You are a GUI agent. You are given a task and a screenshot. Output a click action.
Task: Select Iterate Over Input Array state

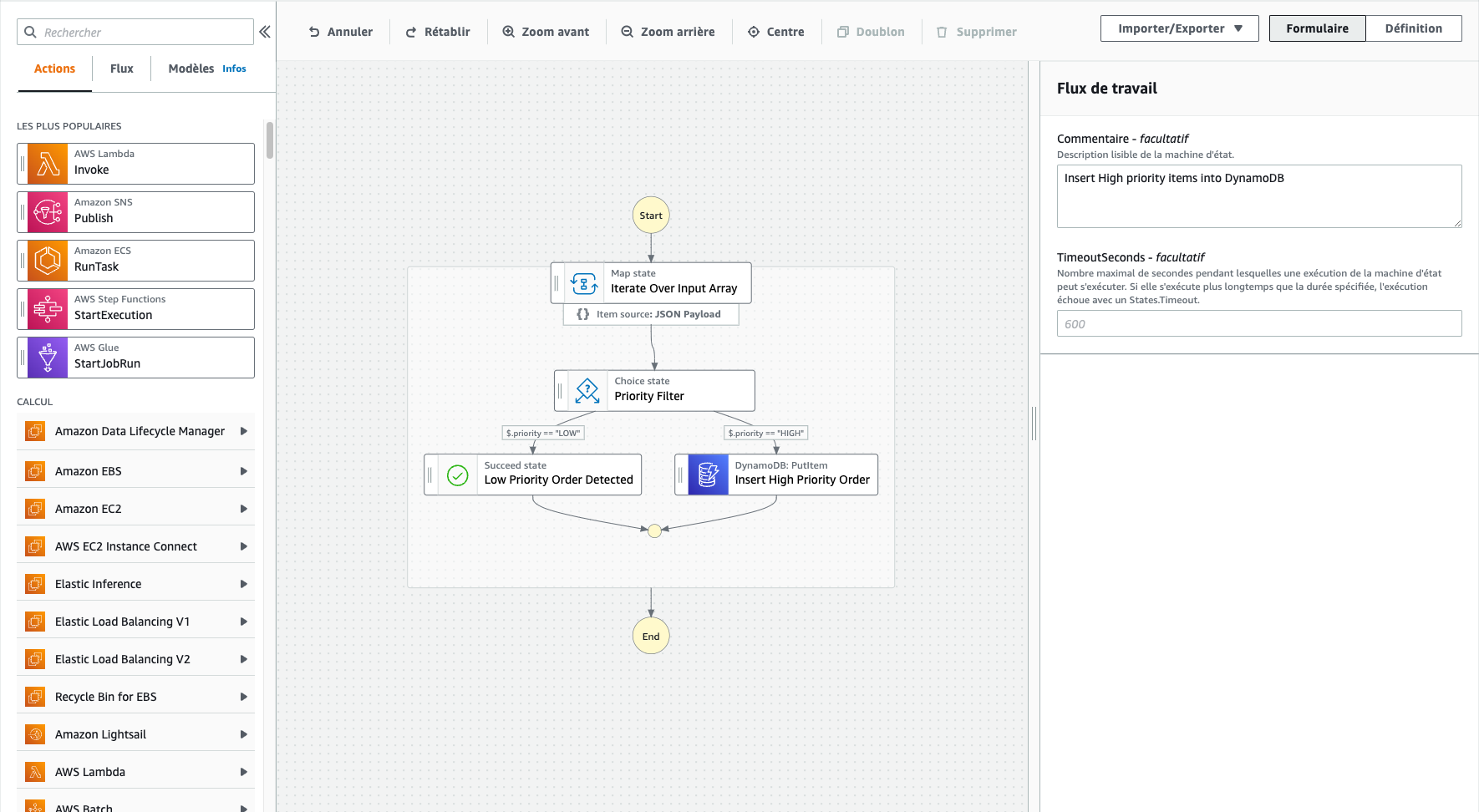pos(651,283)
